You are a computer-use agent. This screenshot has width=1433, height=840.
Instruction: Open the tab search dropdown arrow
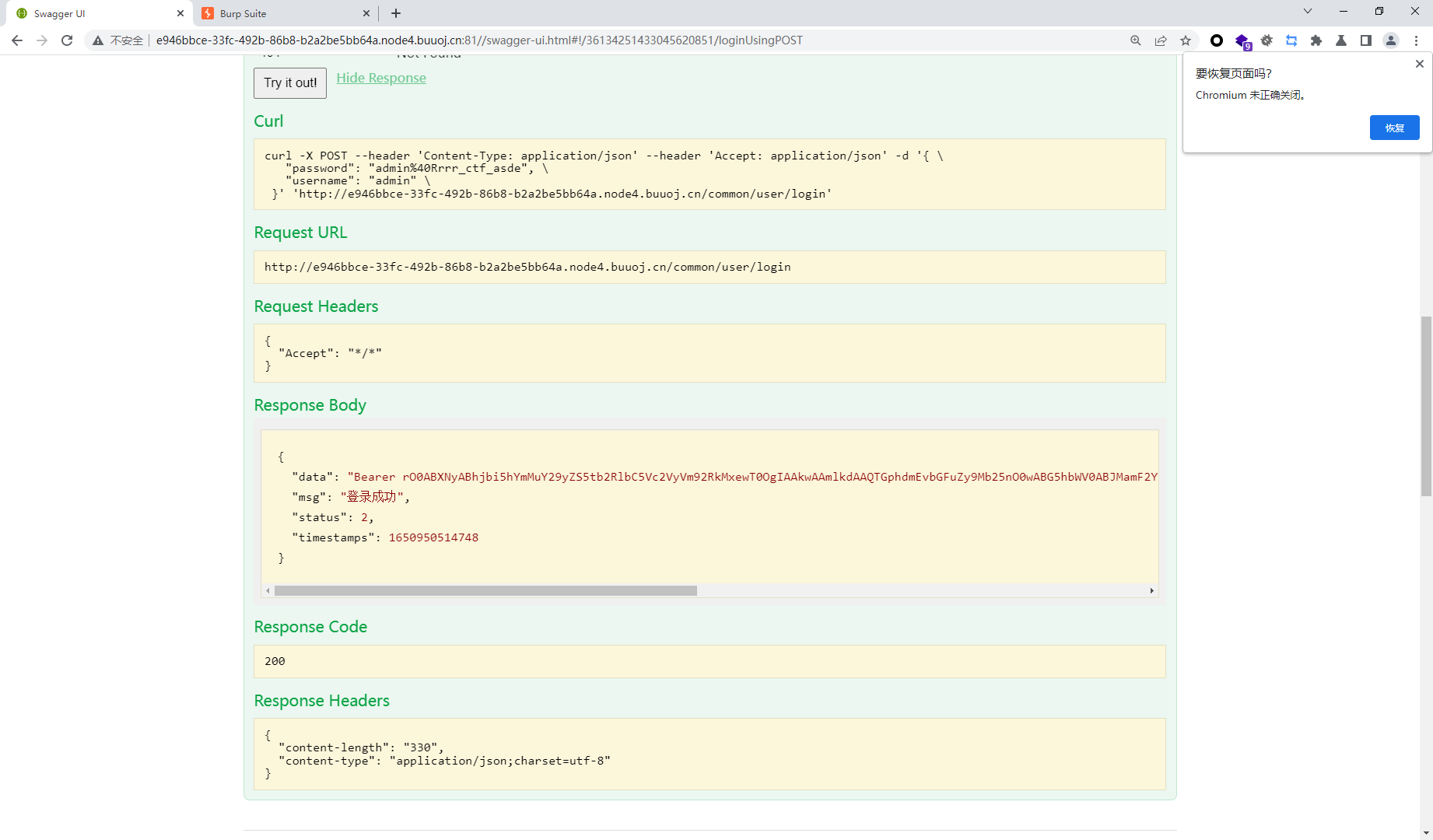click(x=1308, y=11)
